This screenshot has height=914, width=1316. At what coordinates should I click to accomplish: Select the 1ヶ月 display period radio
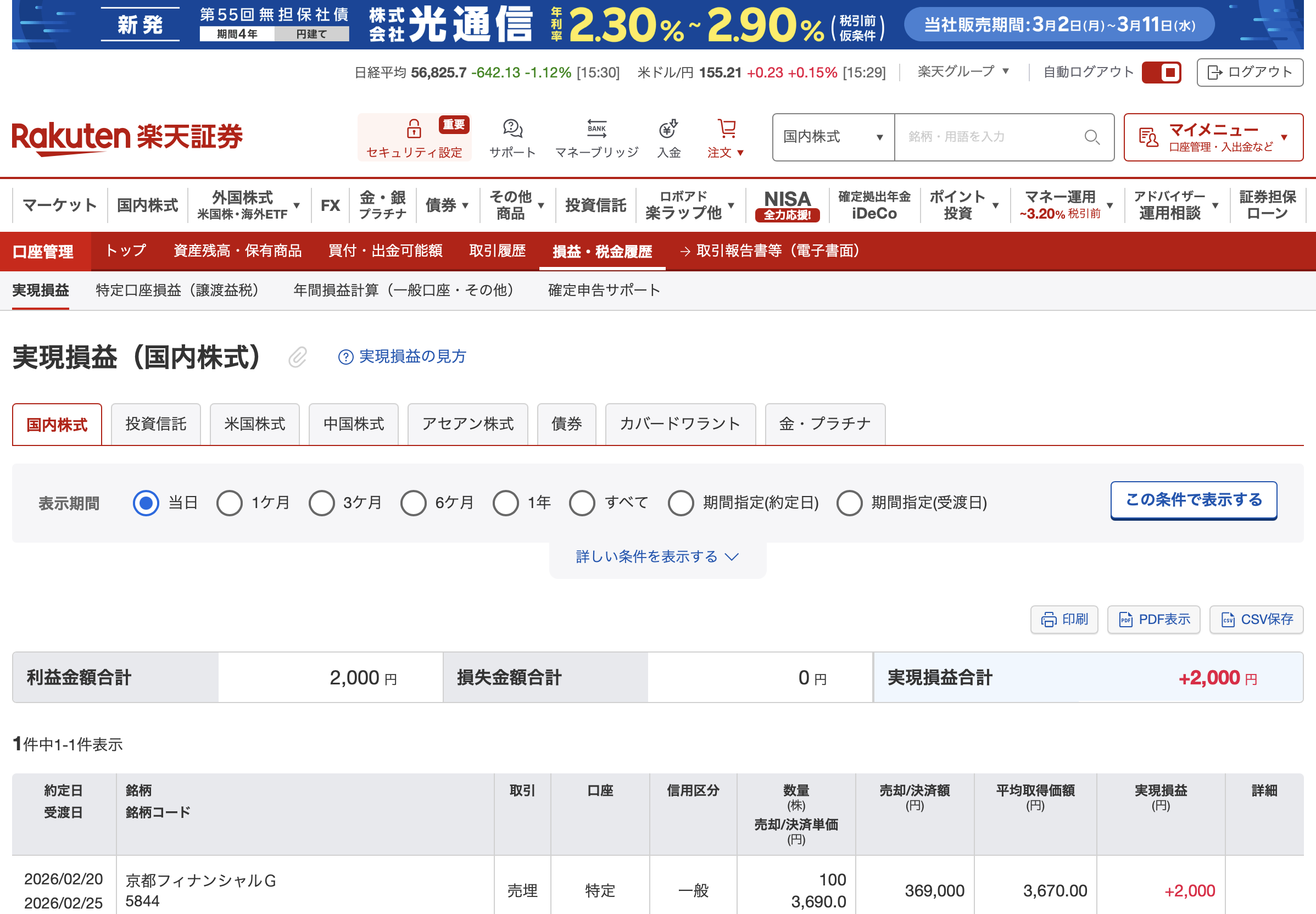[230, 503]
